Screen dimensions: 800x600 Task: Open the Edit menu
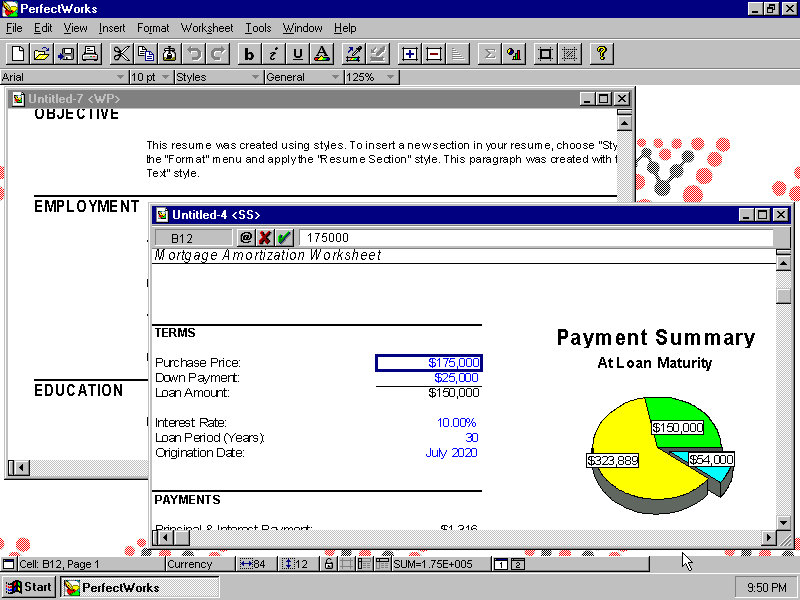[x=43, y=28]
